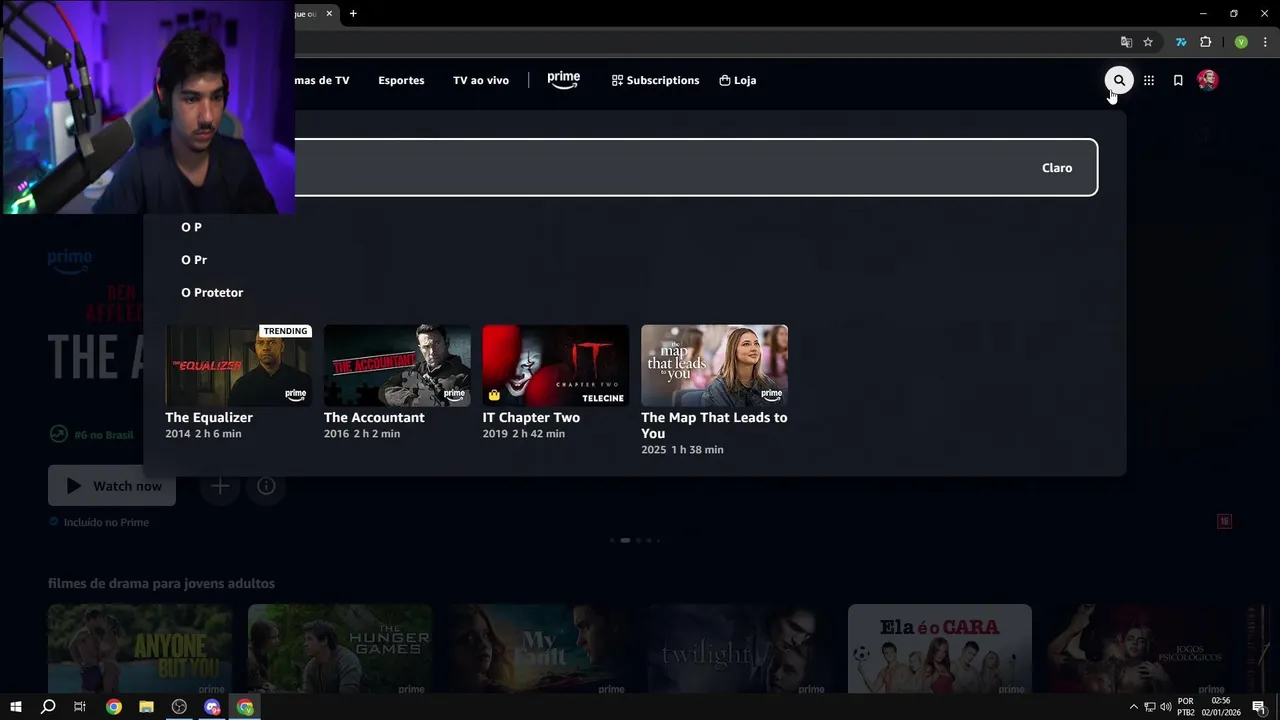
Task: Open the apps grid icon in header
Action: (x=1149, y=80)
